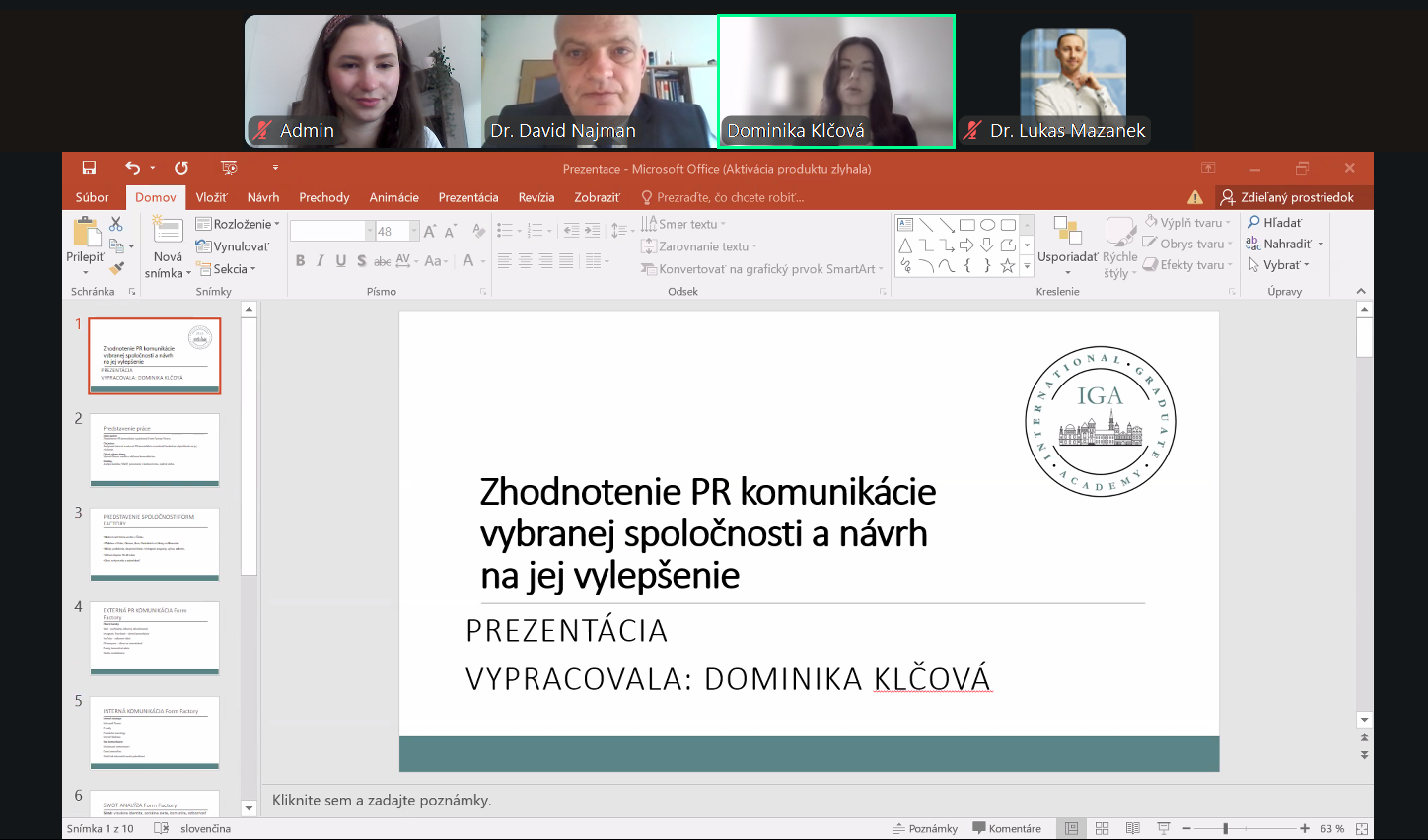1428x840 pixels.
Task: Click the zoom slider handle
Action: click(1226, 828)
